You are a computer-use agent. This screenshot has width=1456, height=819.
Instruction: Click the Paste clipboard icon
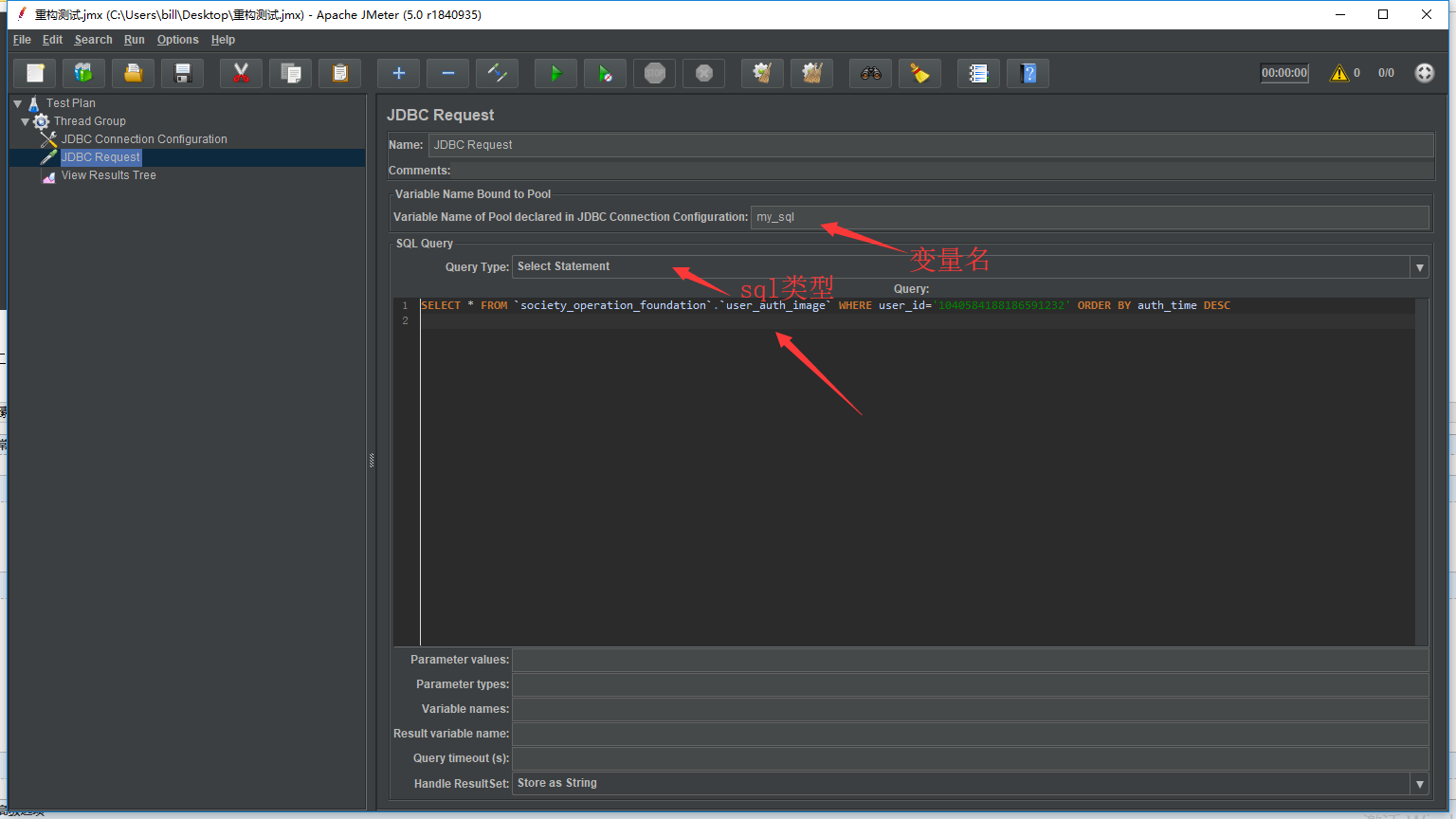tap(340, 73)
